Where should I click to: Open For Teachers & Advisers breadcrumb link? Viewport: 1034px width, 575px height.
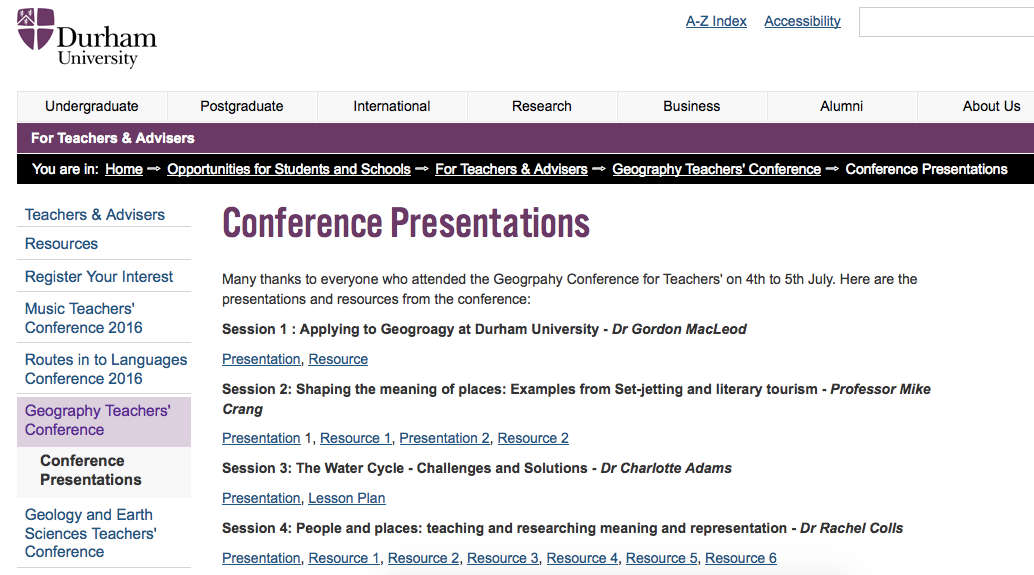511,169
